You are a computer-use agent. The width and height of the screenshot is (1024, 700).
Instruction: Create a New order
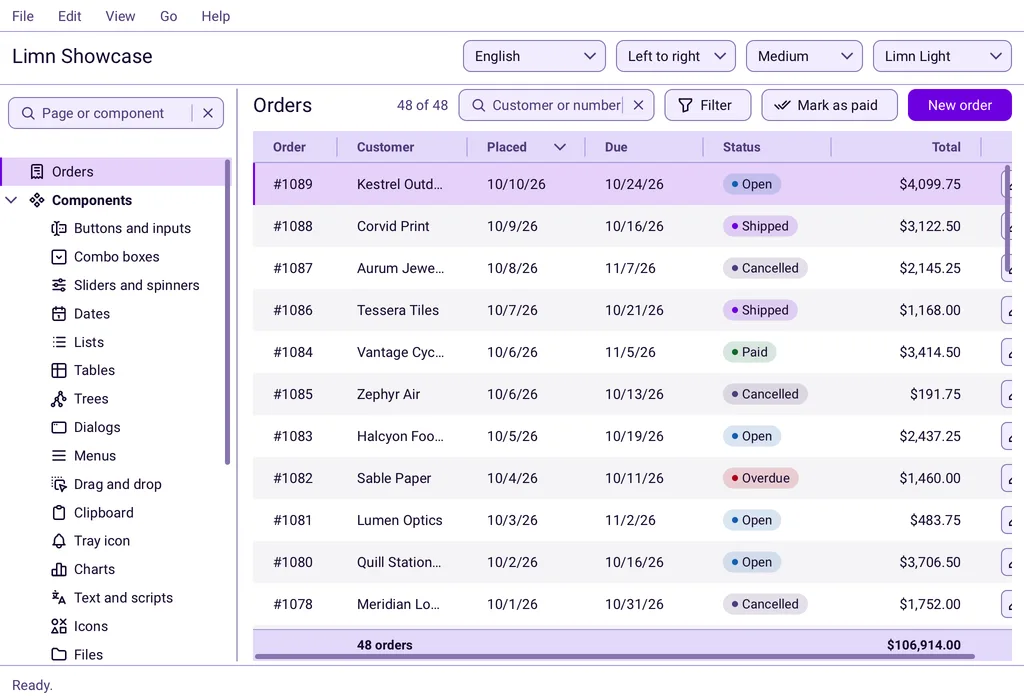[960, 105]
